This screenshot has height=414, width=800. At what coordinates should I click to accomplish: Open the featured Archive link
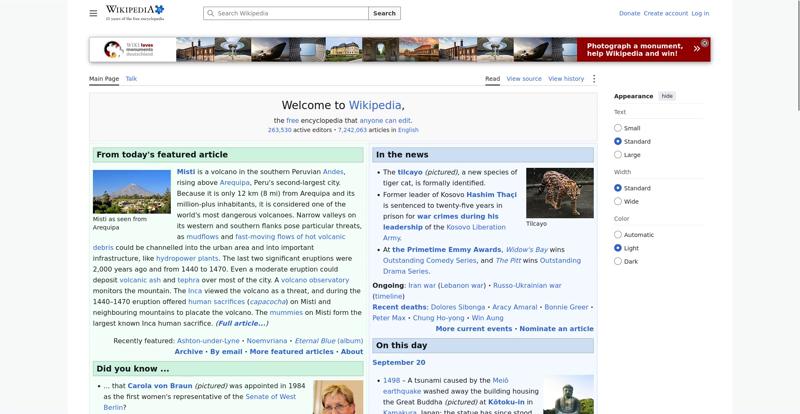tap(189, 352)
